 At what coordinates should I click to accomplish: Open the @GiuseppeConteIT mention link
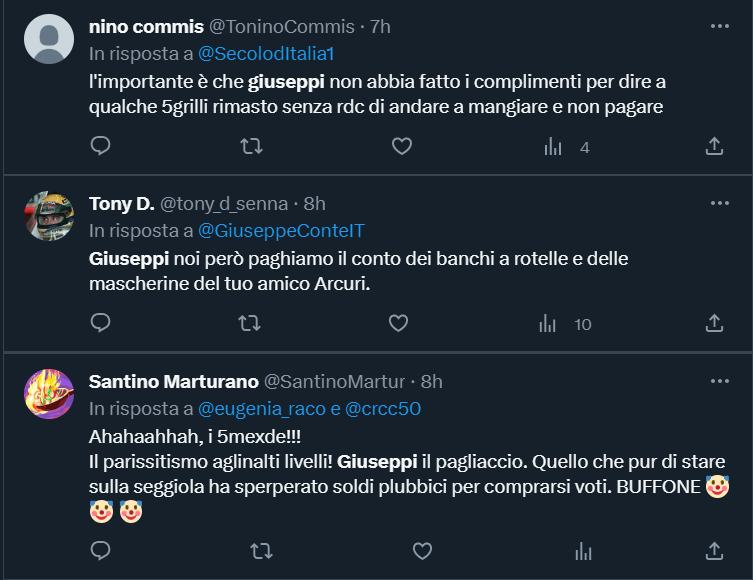[279, 231]
